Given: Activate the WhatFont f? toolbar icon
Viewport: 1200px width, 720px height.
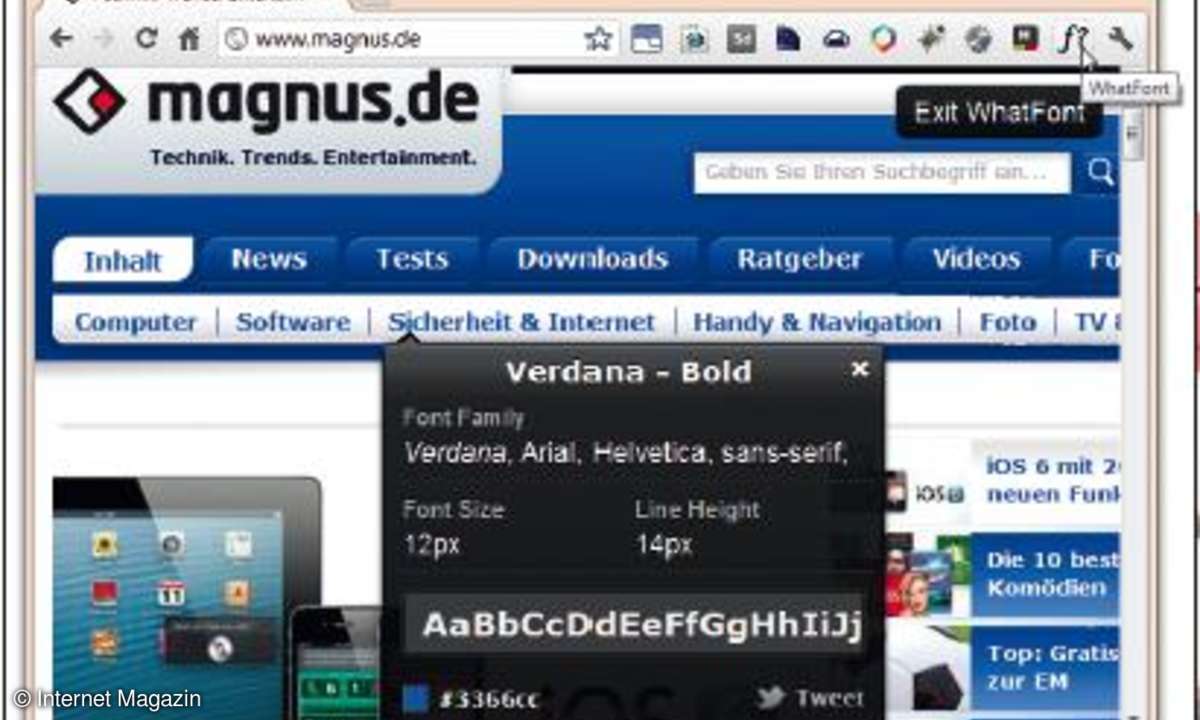Looking at the screenshot, I should click(1073, 40).
